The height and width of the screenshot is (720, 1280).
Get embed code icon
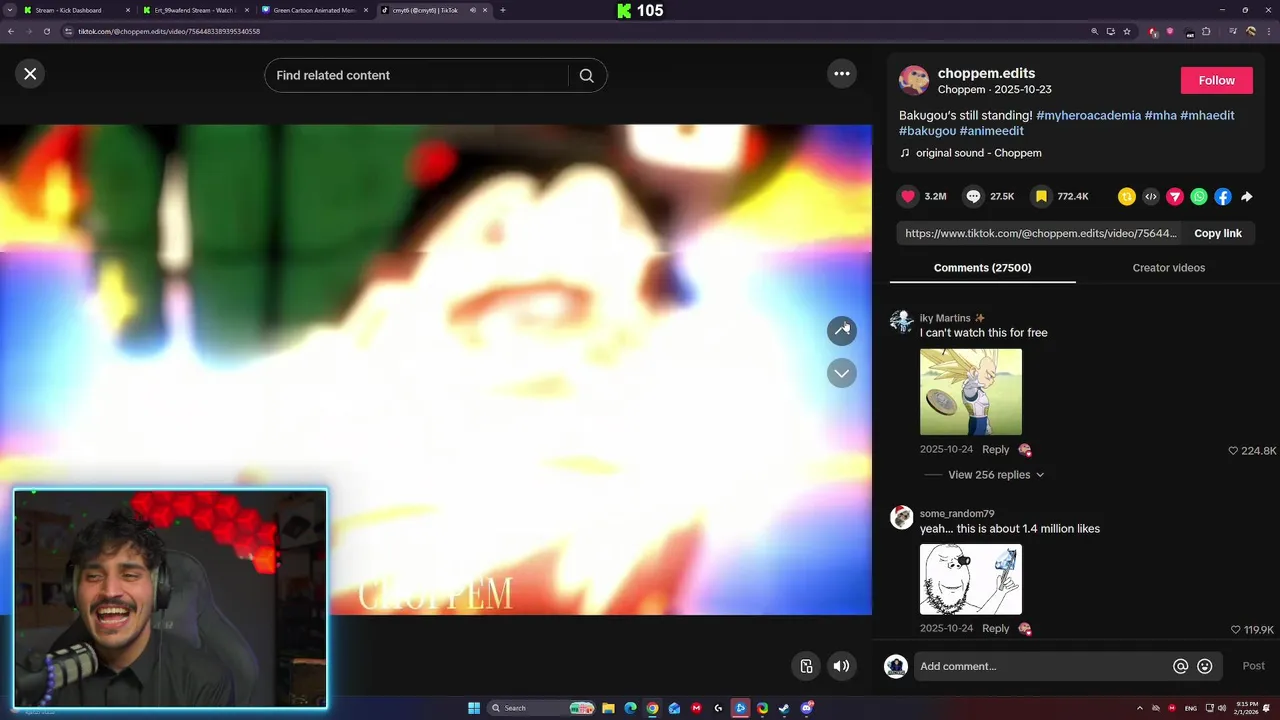click(x=1151, y=197)
